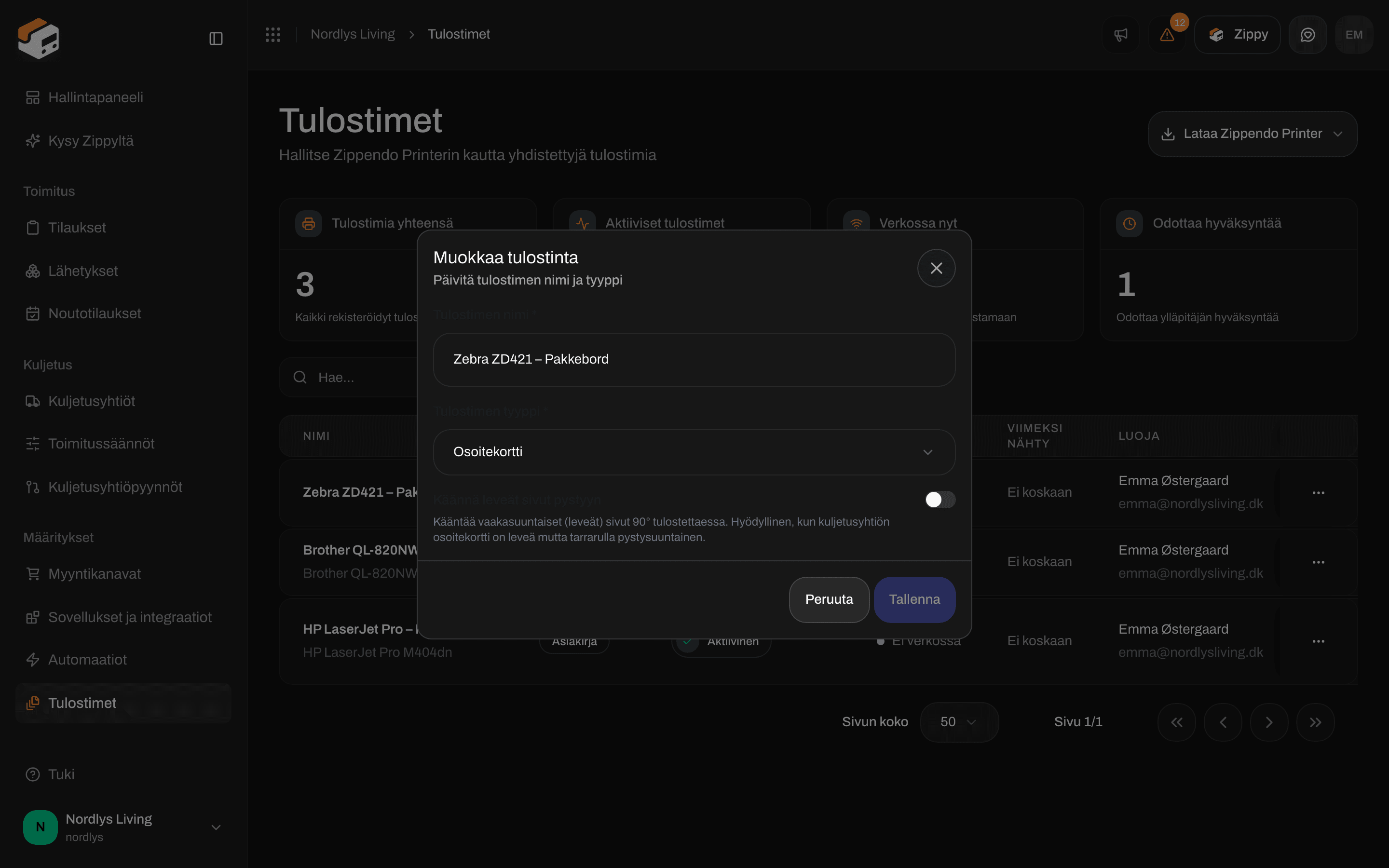Screen dimensions: 1389x868
Task: Close the Muokkaa tulostinta dialog
Action: pyautogui.click(x=936, y=268)
